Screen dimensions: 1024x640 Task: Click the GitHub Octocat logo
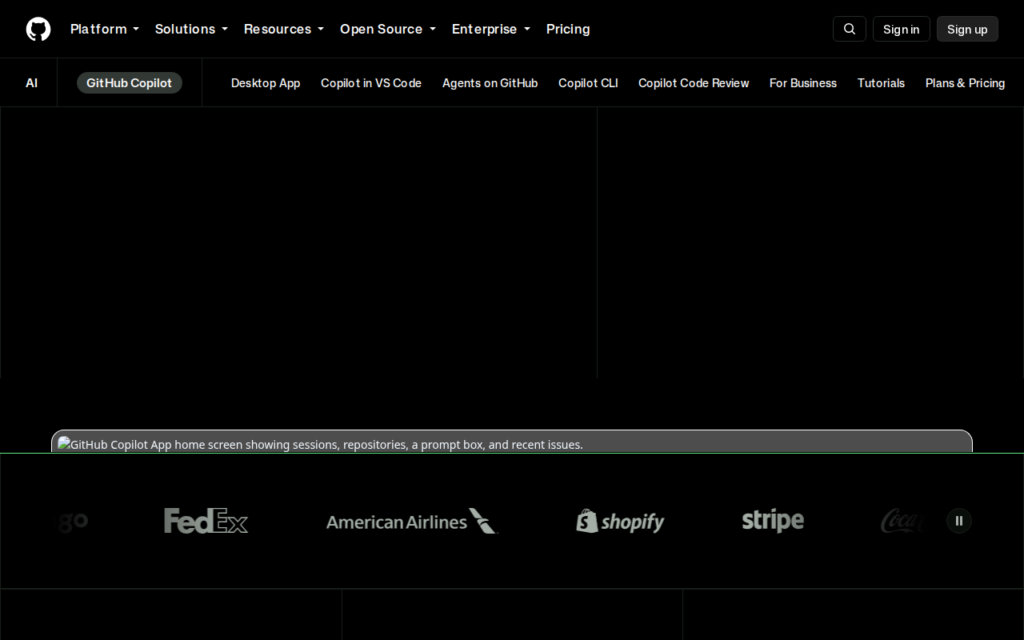click(x=38, y=29)
